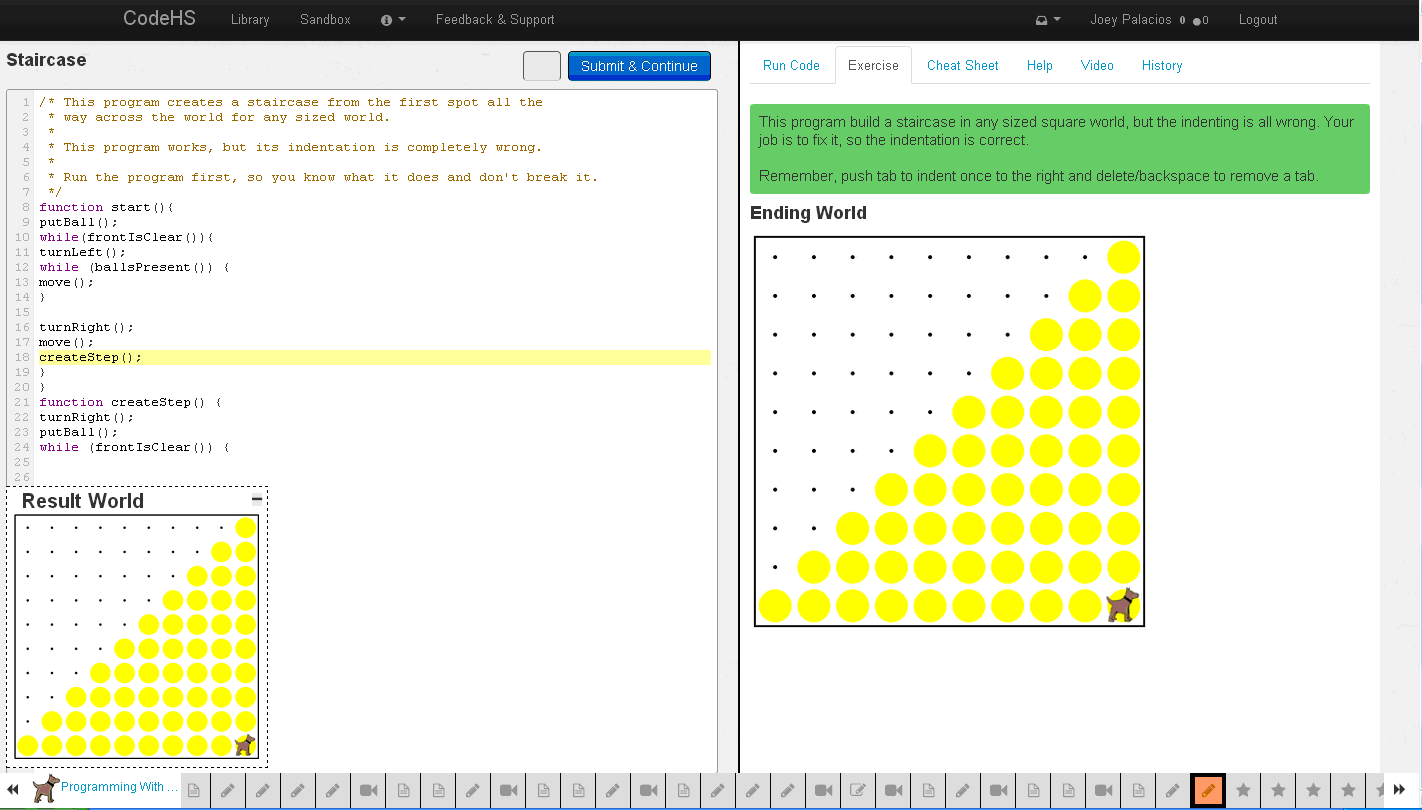The height and width of the screenshot is (810, 1422).
Task: Expand the info icon dropdown menu
Action: click(393, 20)
